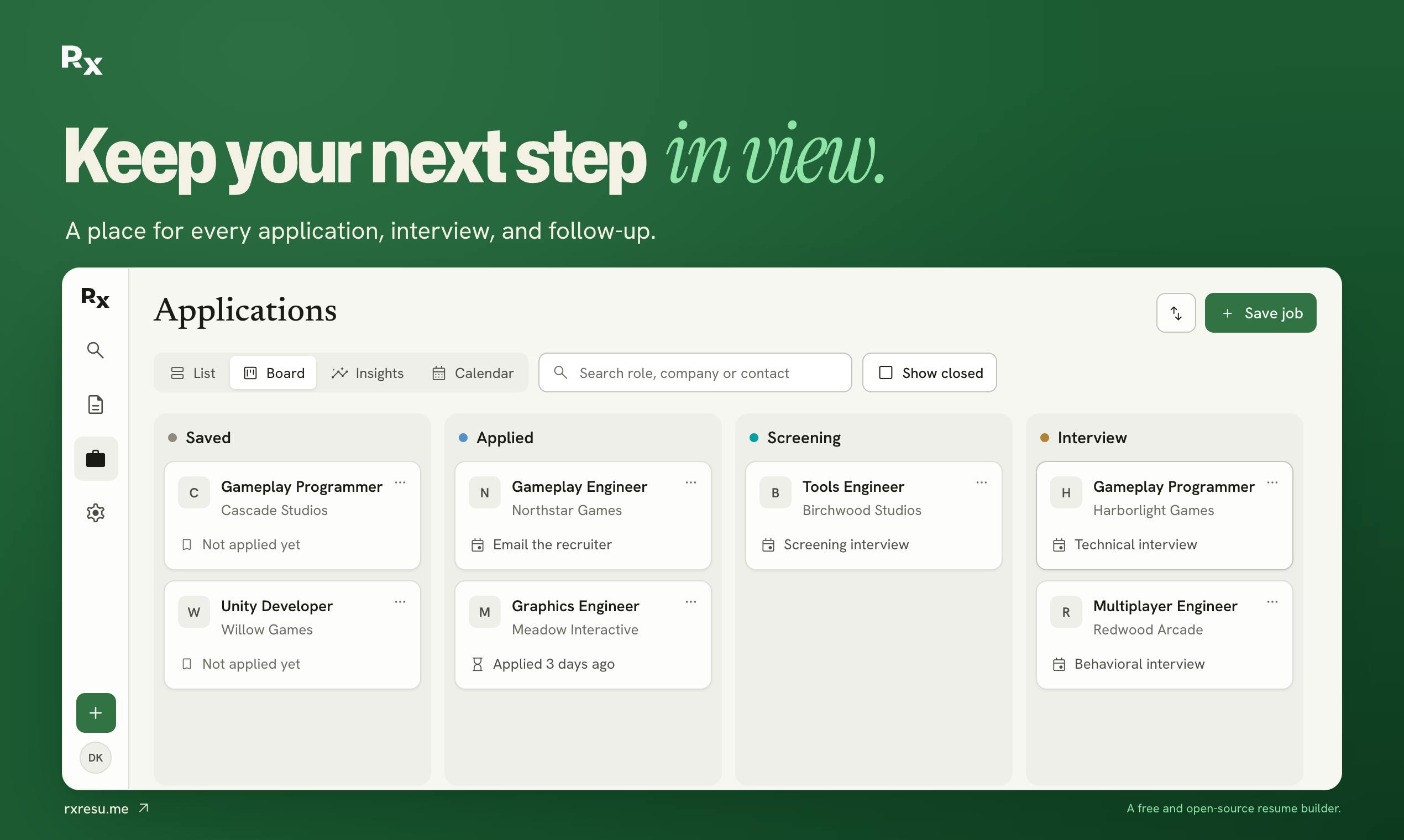Open more options on Graphics Engineer card
This screenshot has width=1404, height=840.
(691, 602)
